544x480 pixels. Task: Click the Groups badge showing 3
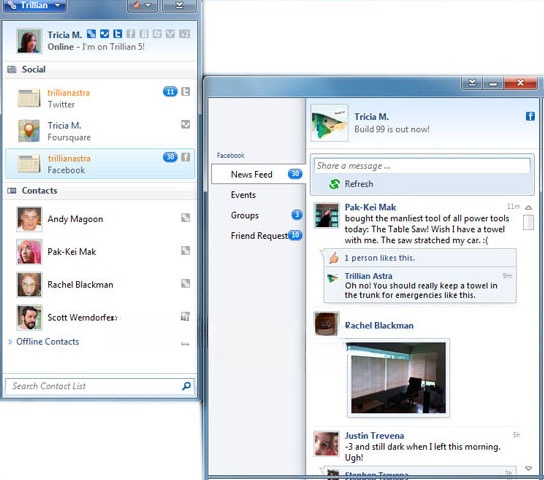[x=297, y=215]
